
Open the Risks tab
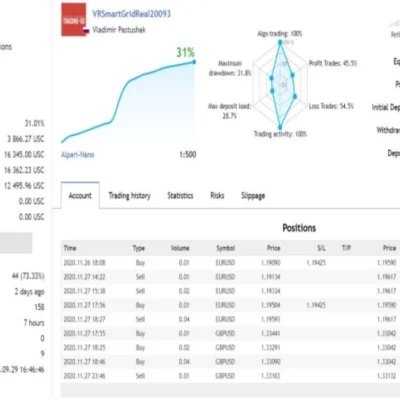click(217, 196)
